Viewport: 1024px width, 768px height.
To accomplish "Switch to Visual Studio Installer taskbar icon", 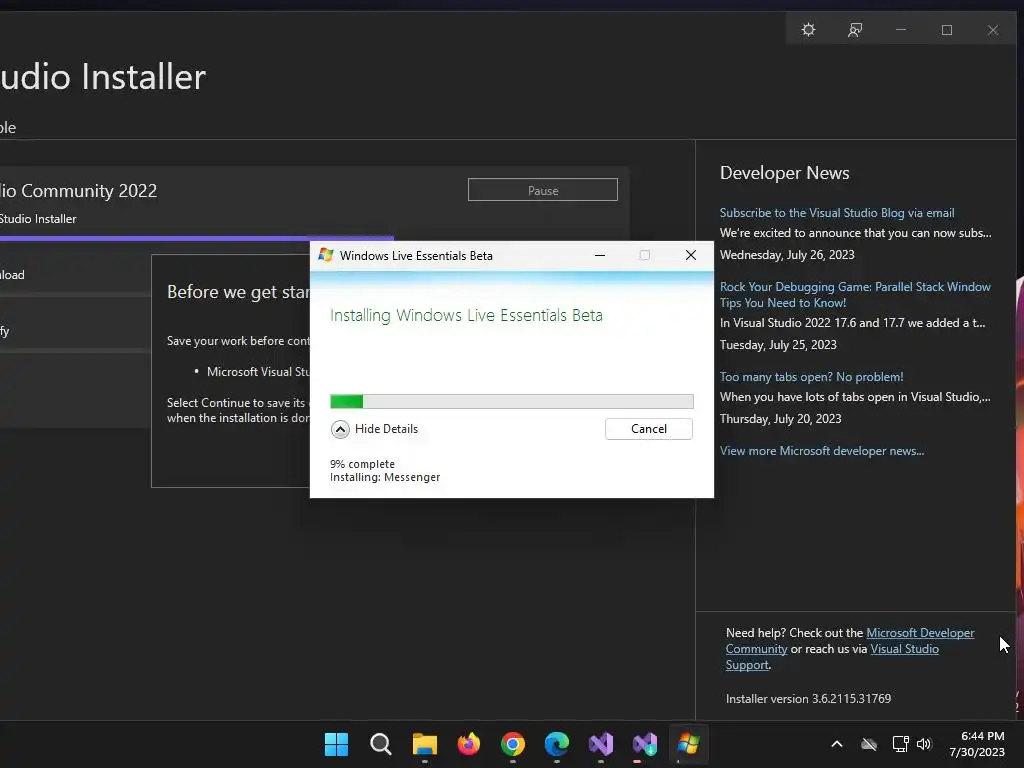I will click(645, 744).
